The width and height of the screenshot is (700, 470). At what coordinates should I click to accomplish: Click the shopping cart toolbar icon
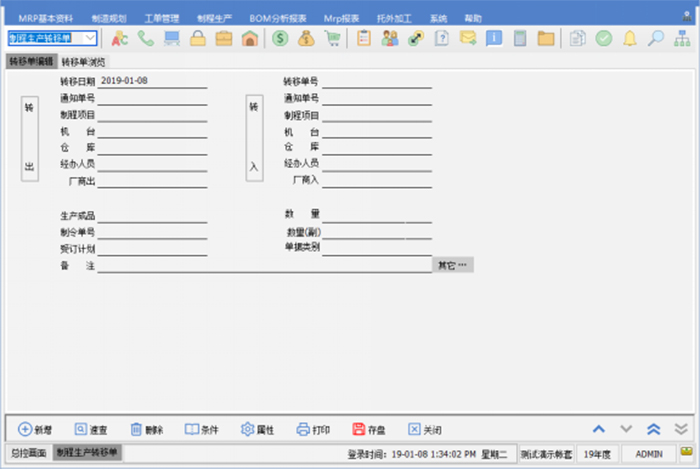click(x=332, y=38)
